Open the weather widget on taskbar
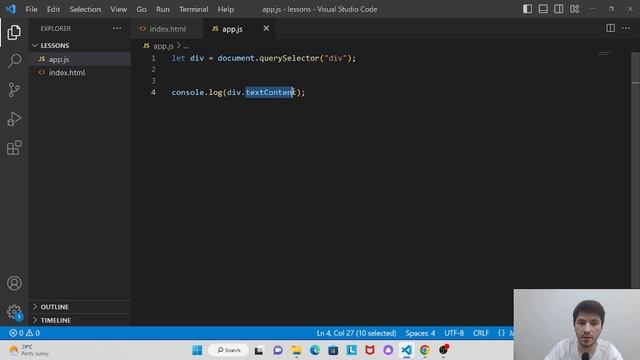The width and height of the screenshot is (640, 360). point(29,350)
